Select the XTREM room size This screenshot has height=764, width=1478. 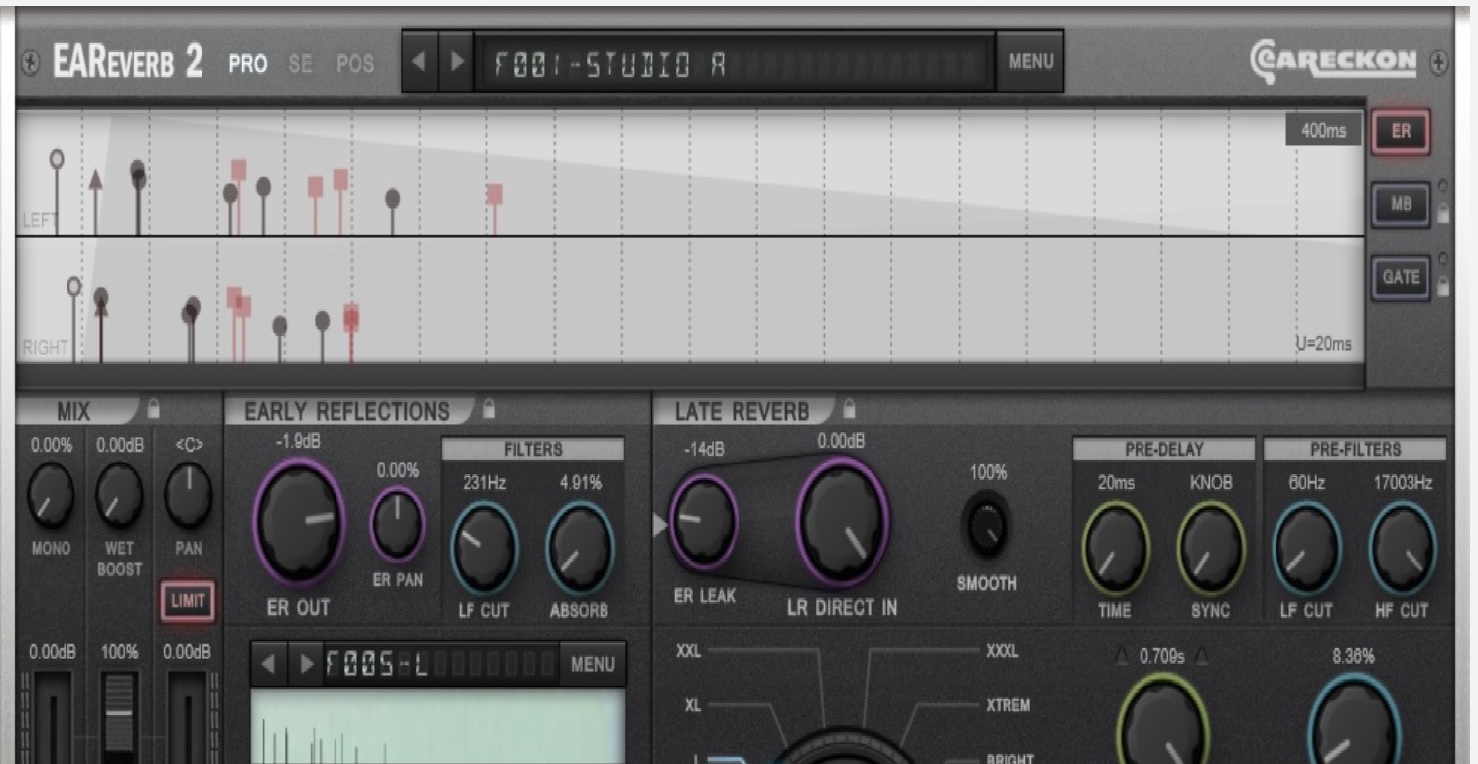pos(1008,705)
